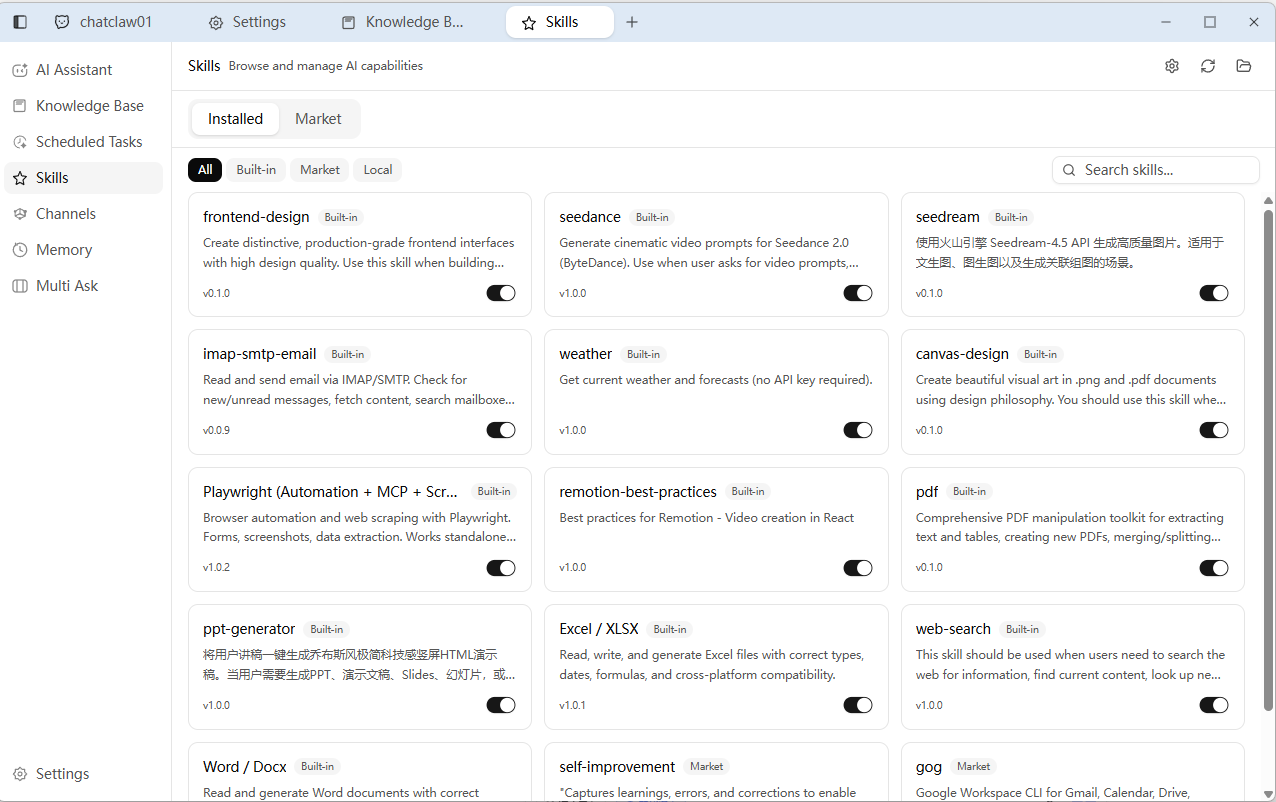1276x802 pixels.
Task: Open the canvas-design skill title
Action: 962,354
